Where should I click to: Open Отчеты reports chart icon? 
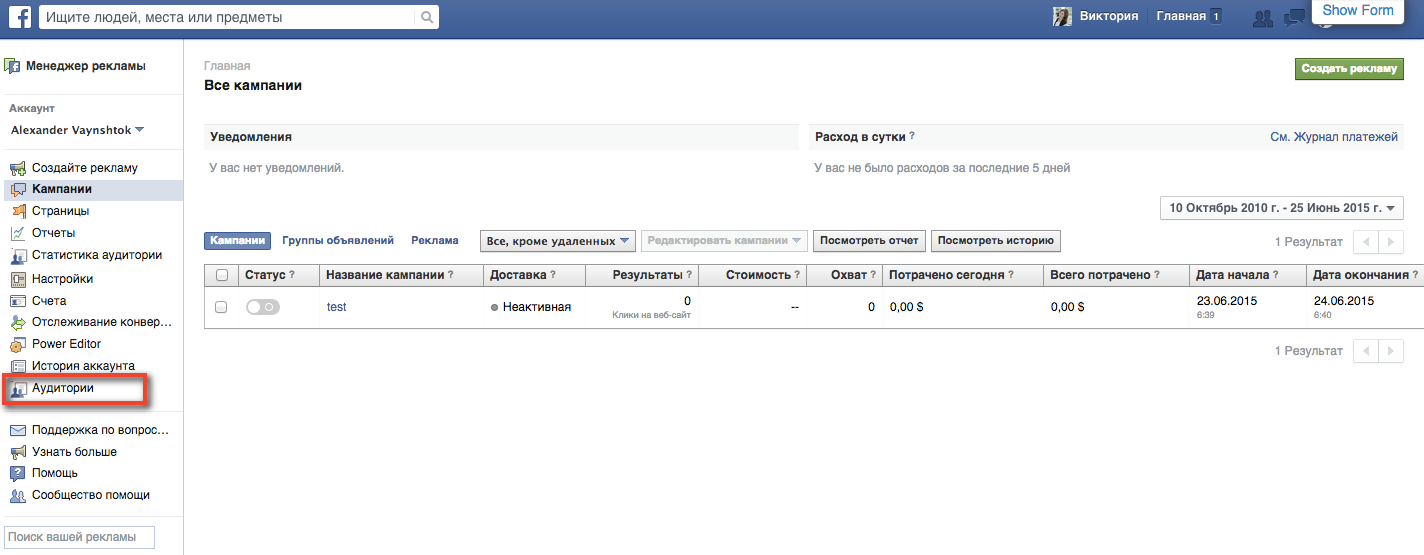[x=18, y=233]
